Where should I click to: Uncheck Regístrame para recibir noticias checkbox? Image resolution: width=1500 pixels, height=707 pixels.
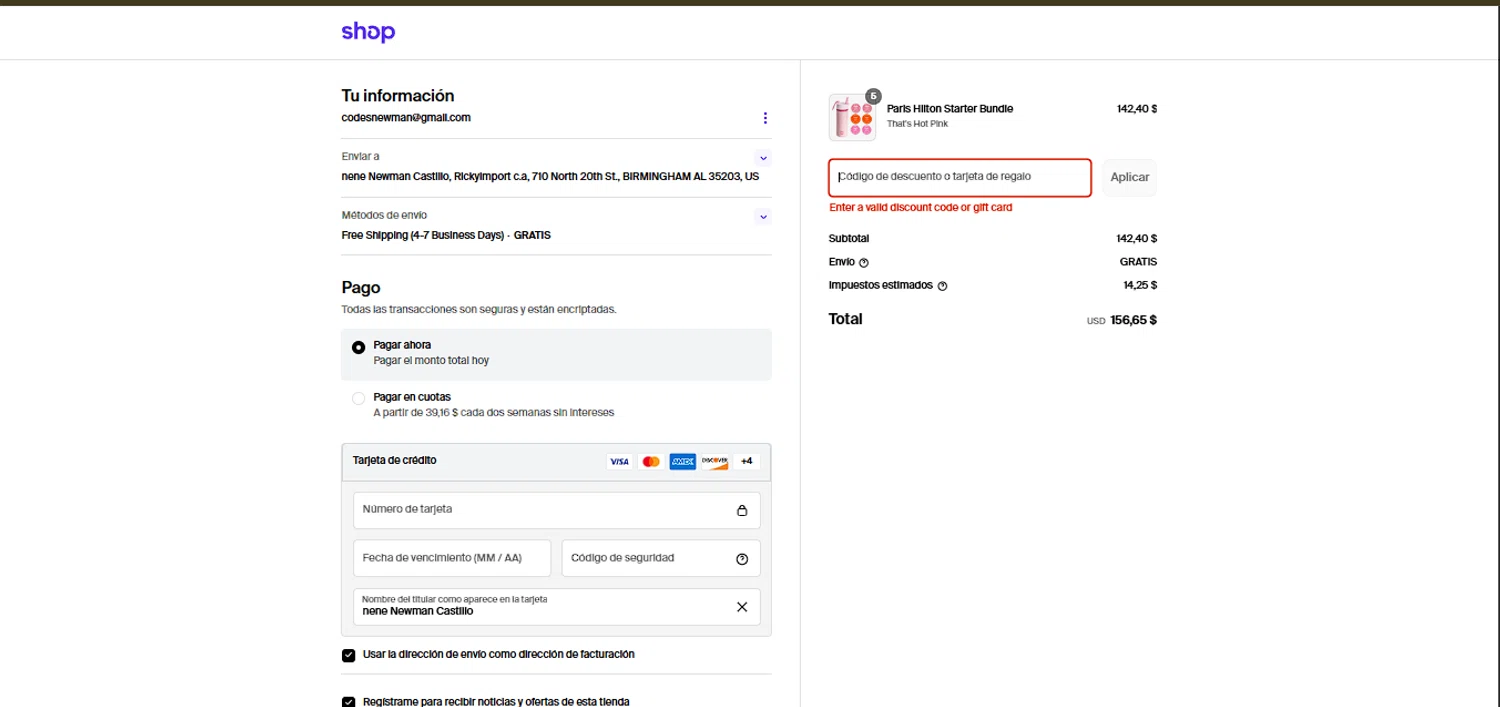348,702
